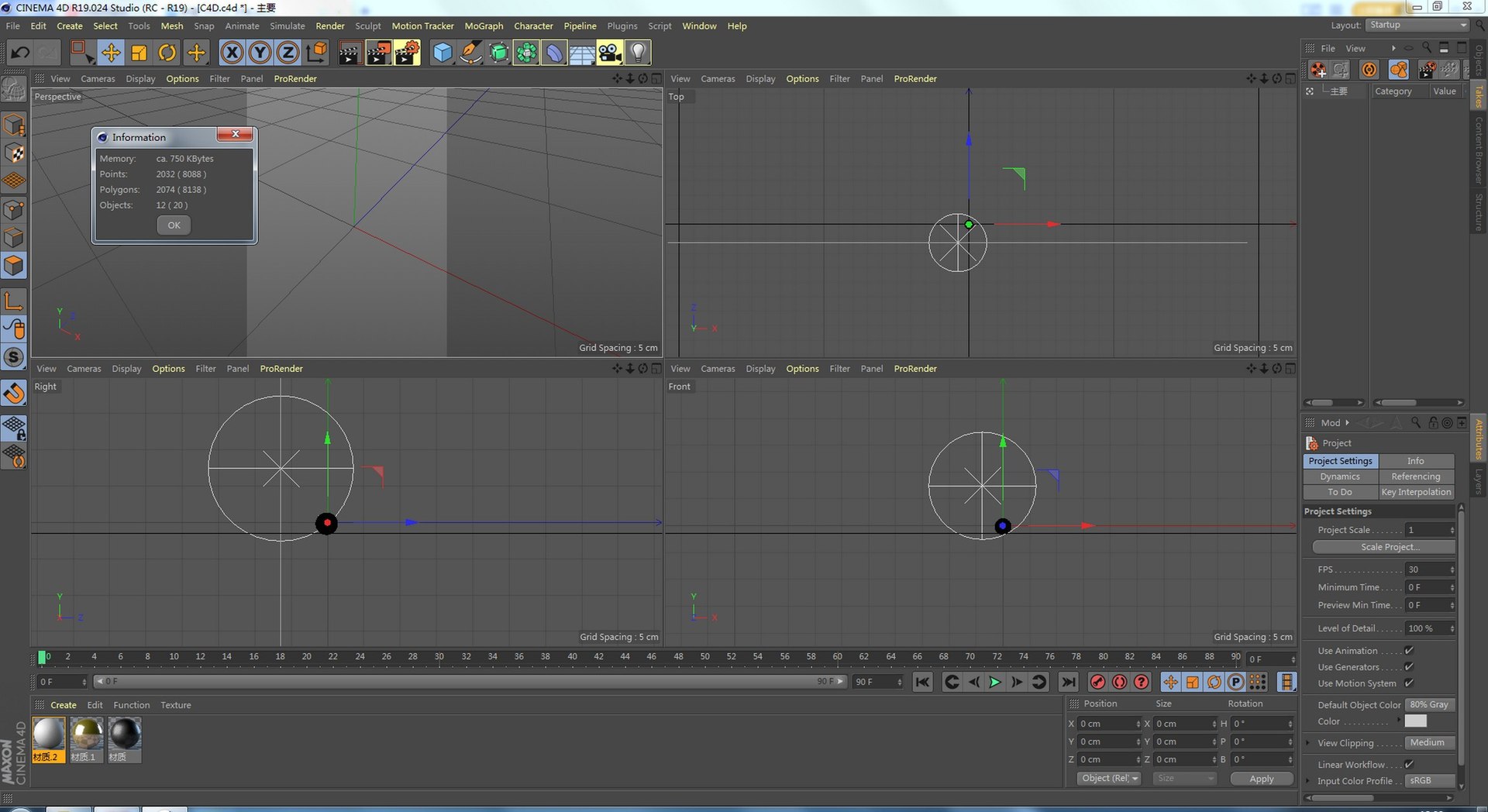Open the Layout Startup dropdown

tap(1417, 25)
